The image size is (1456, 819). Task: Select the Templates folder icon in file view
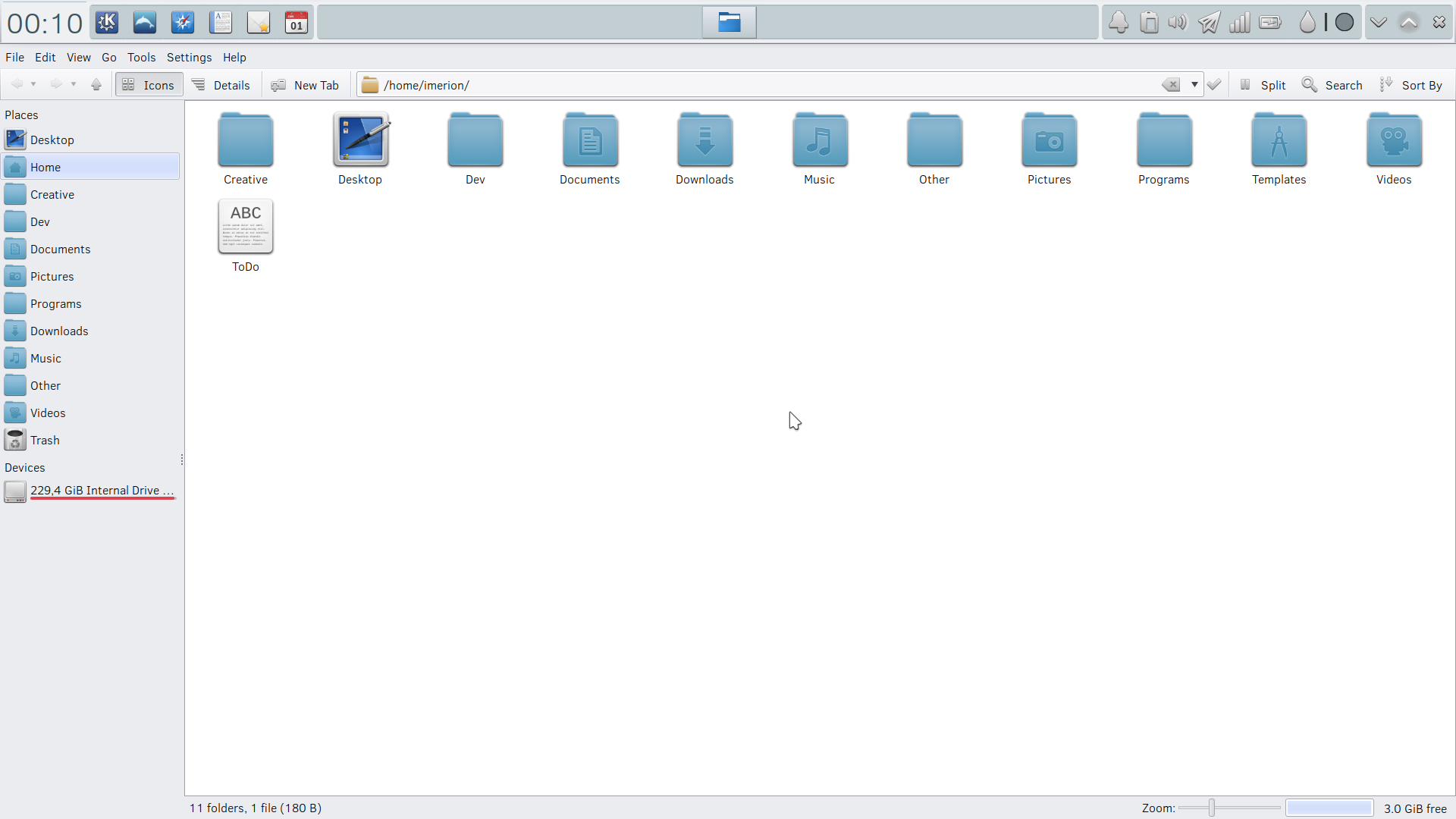[x=1279, y=149]
